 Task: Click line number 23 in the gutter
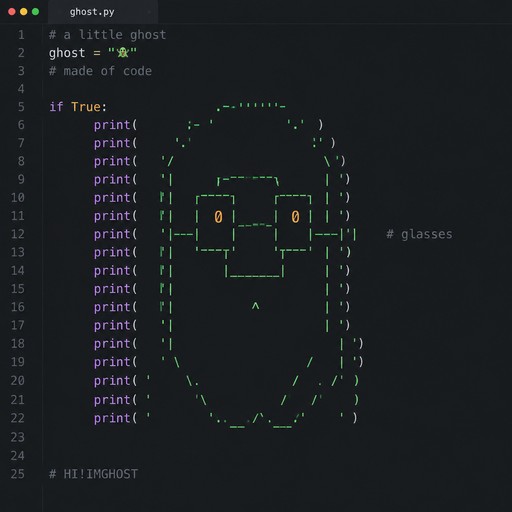coord(18,437)
